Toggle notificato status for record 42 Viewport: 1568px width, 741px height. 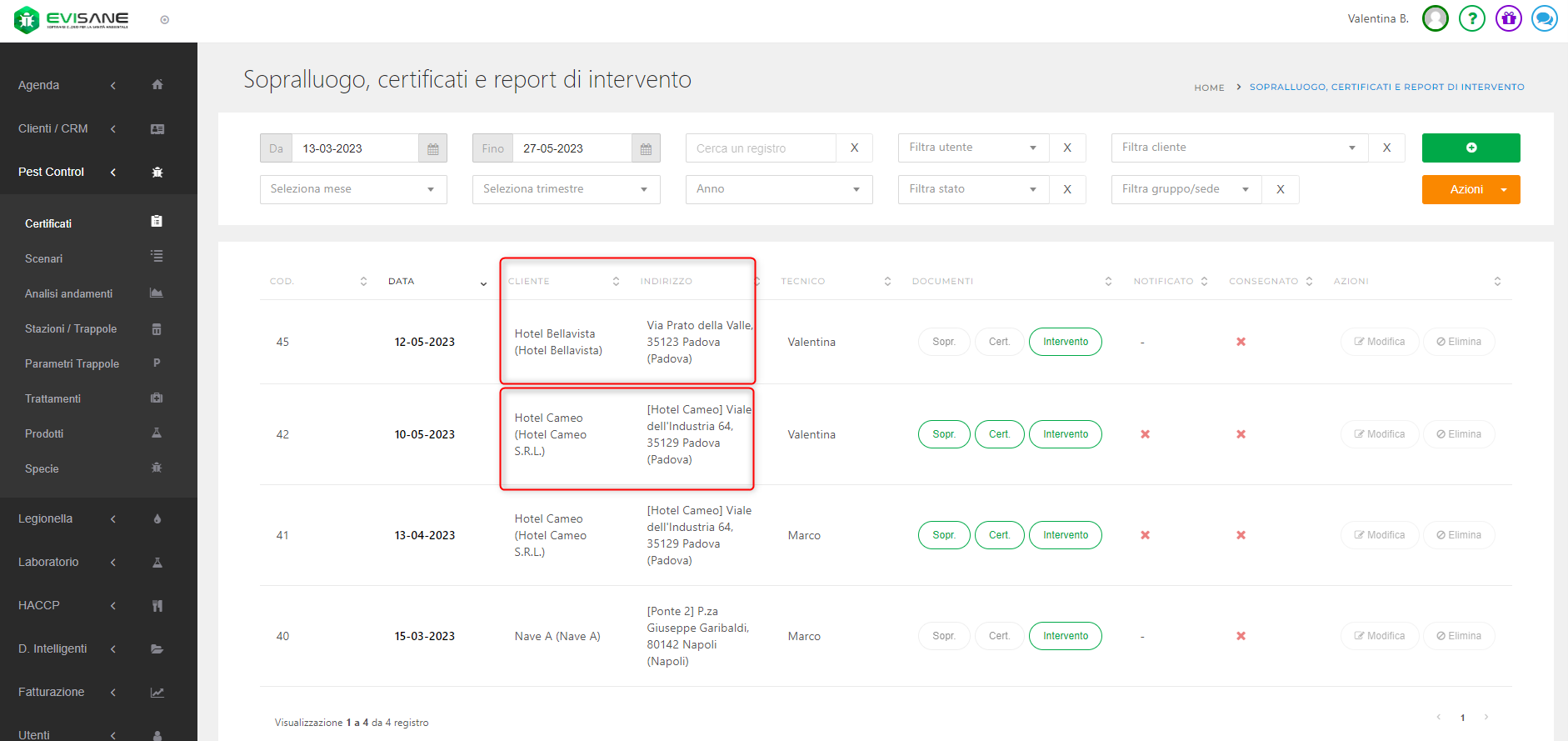(x=1145, y=434)
